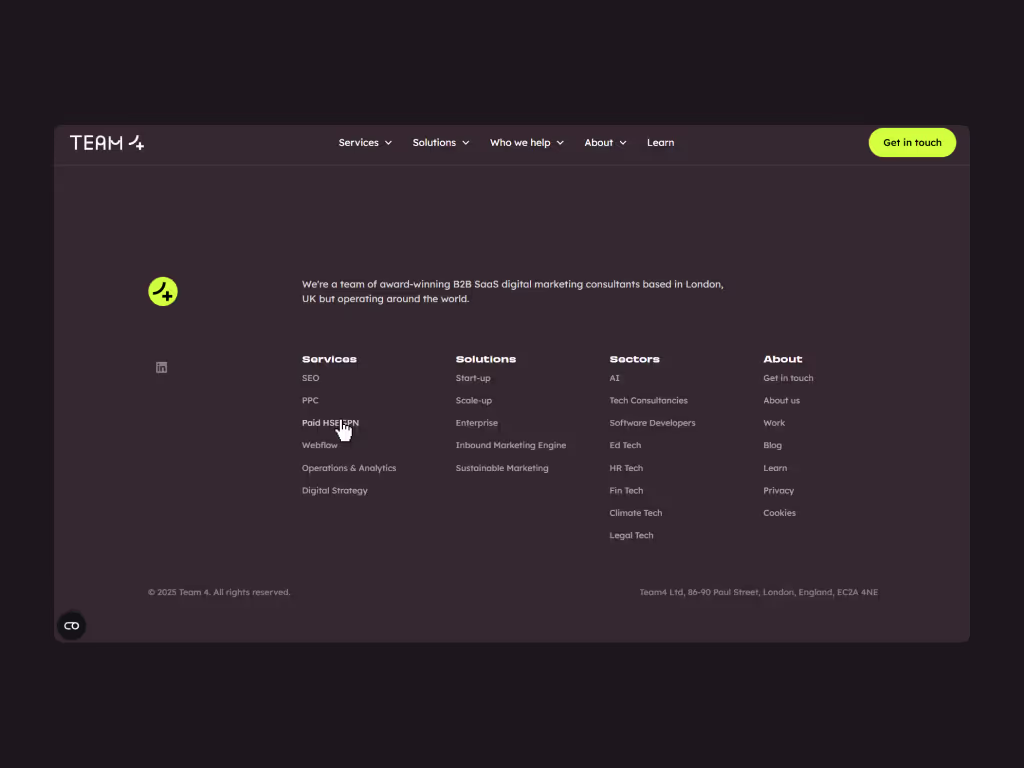Viewport: 1024px width, 768px height.
Task: Open the Who we help dropdown
Action: click(527, 142)
